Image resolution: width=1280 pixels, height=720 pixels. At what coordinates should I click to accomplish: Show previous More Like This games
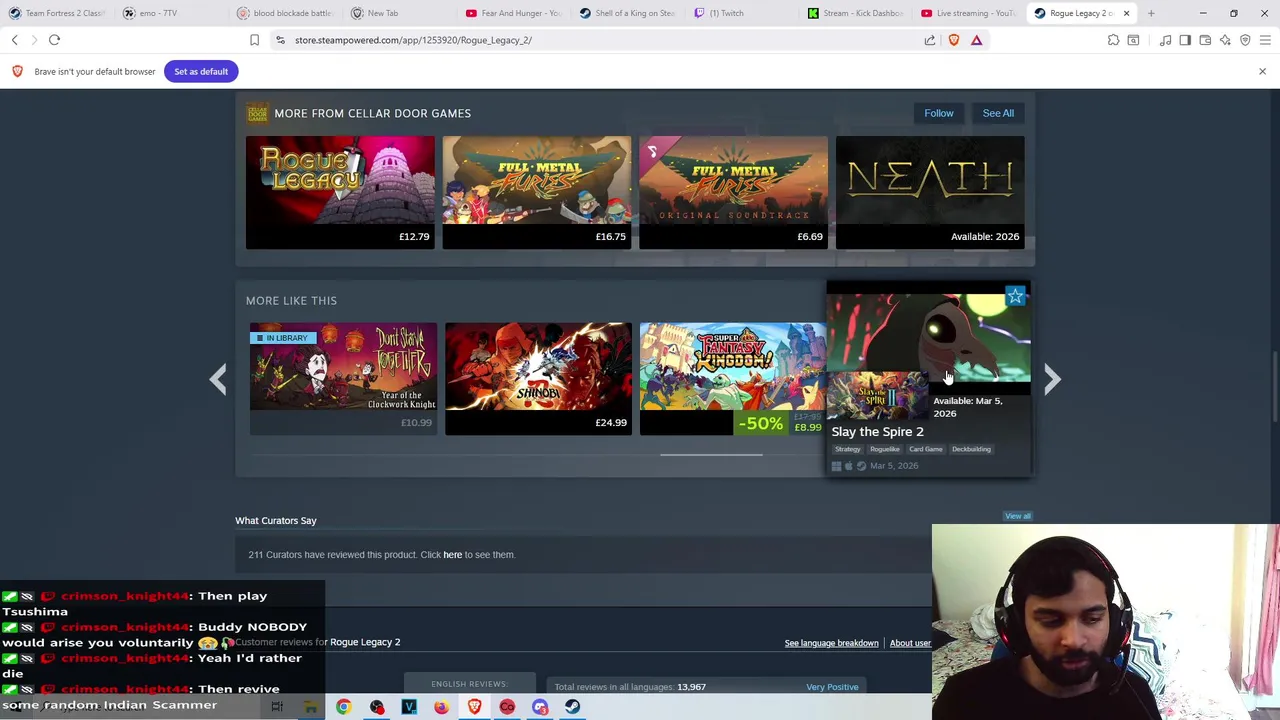[x=218, y=379]
